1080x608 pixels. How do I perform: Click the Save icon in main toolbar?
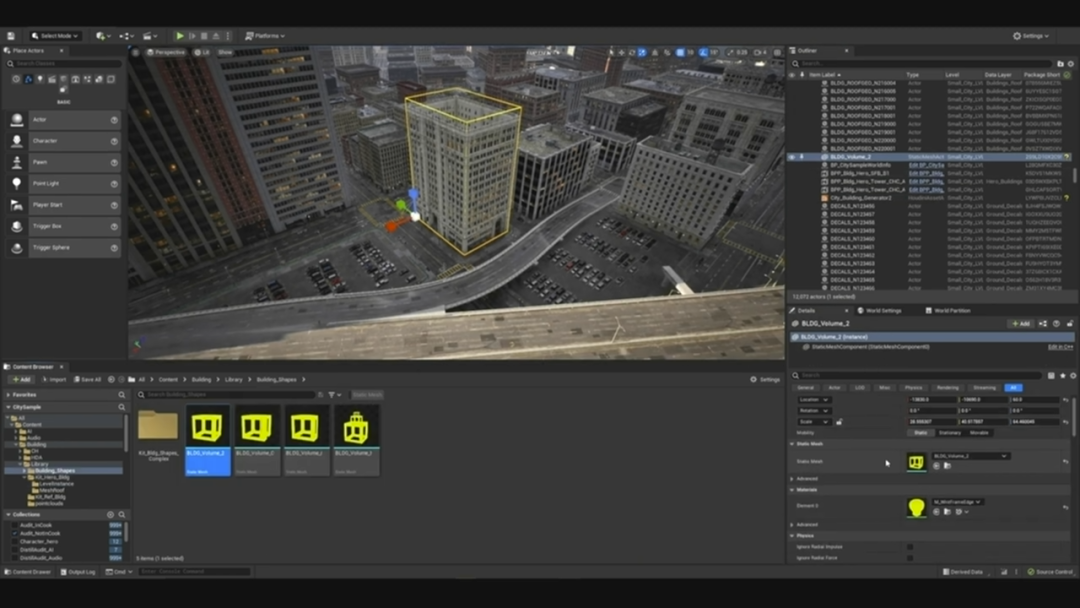[x=11, y=36]
